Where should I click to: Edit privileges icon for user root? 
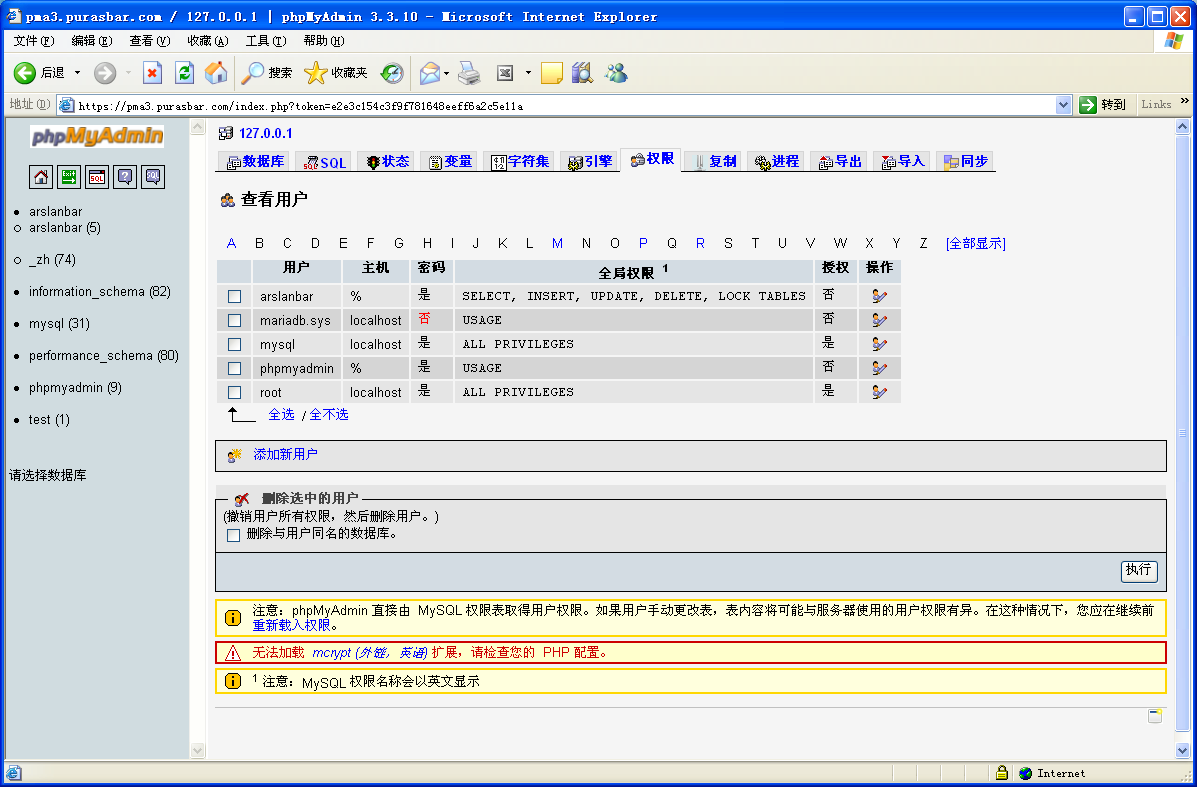pos(879,392)
